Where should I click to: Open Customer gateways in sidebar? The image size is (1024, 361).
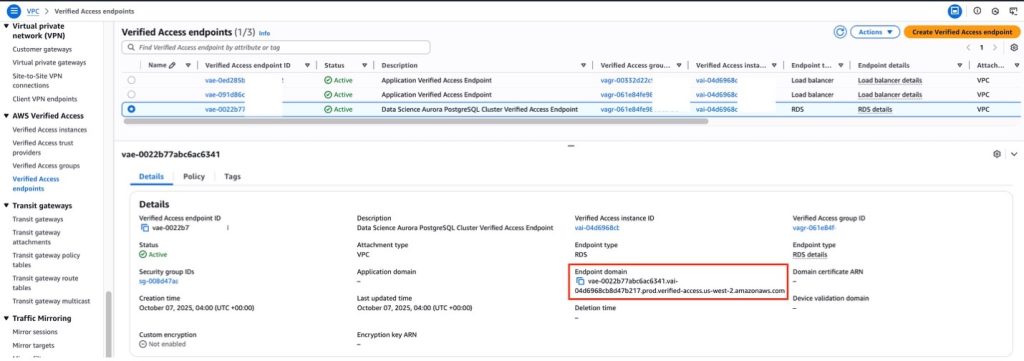(x=42, y=50)
